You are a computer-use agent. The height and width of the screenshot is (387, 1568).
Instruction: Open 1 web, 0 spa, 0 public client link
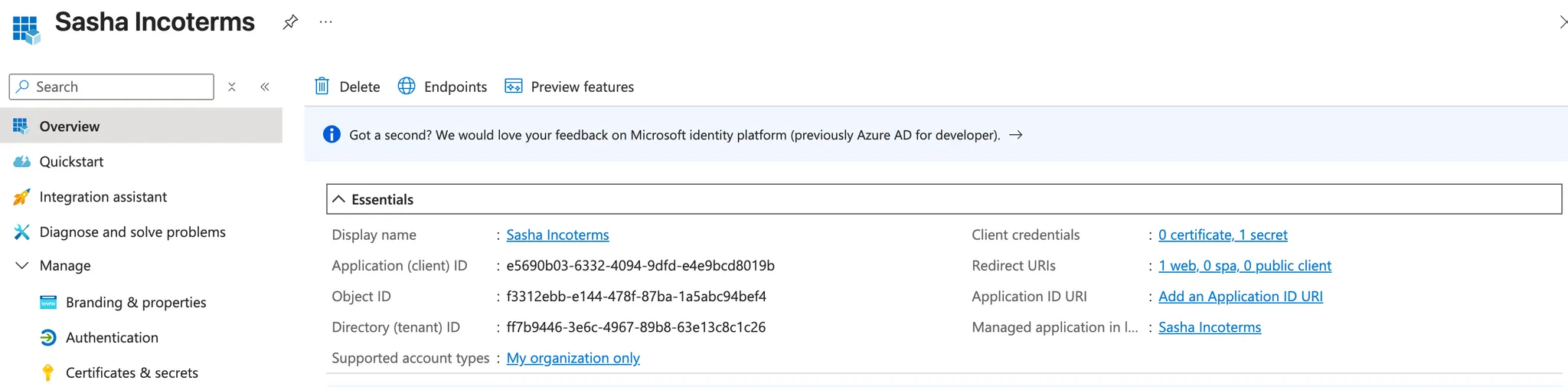click(x=1245, y=265)
